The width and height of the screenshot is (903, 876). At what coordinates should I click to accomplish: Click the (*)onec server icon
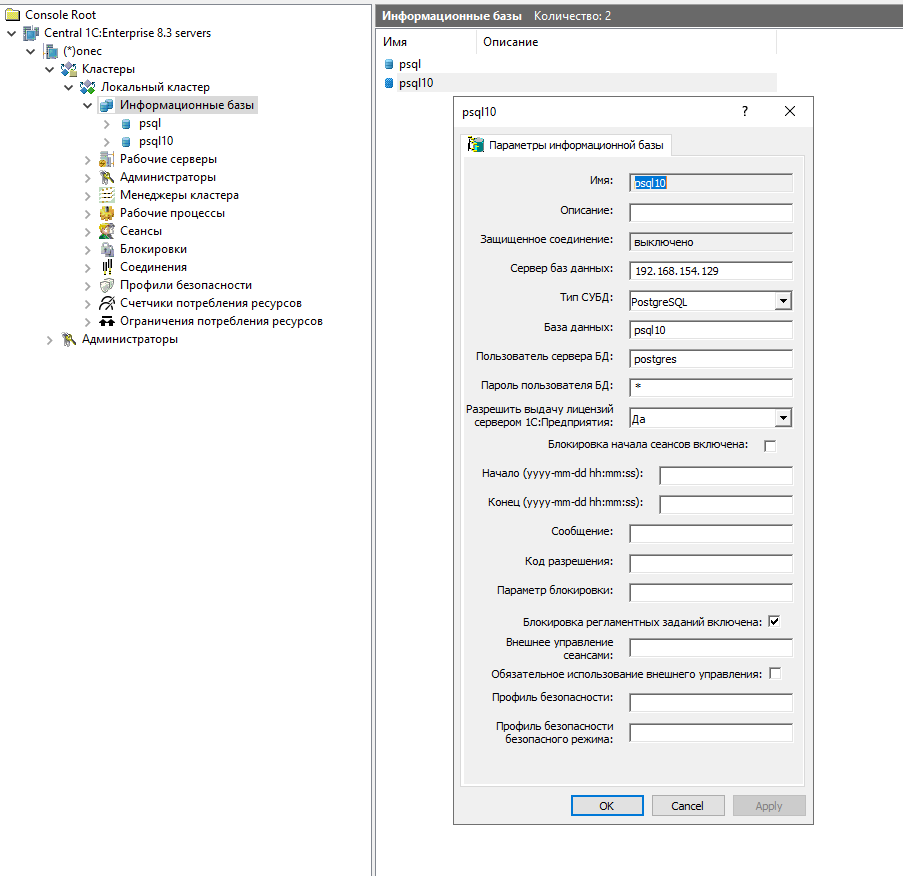click(51, 51)
